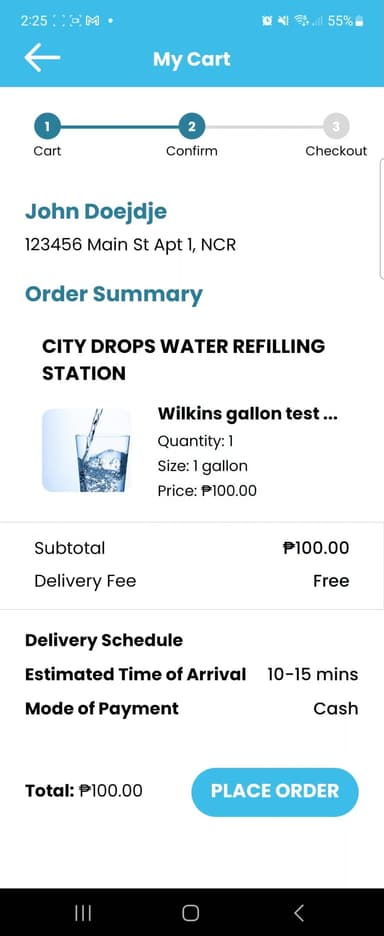Open the Wilkins gallon product image
Viewport: 384px width, 936px height.
(87, 450)
